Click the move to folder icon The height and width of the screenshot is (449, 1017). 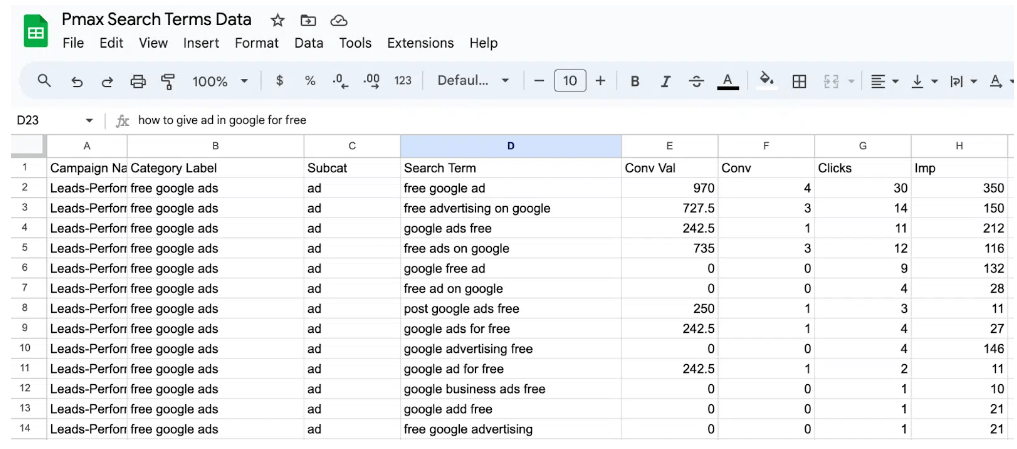pyautogui.click(x=308, y=21)
